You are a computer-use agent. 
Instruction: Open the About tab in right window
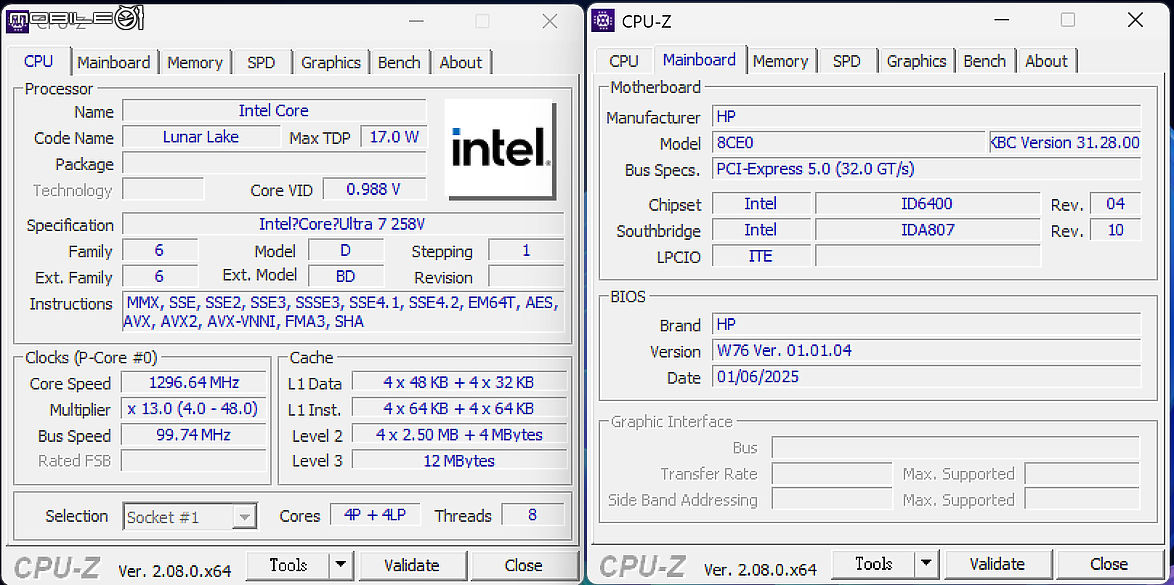[1046, 61]
